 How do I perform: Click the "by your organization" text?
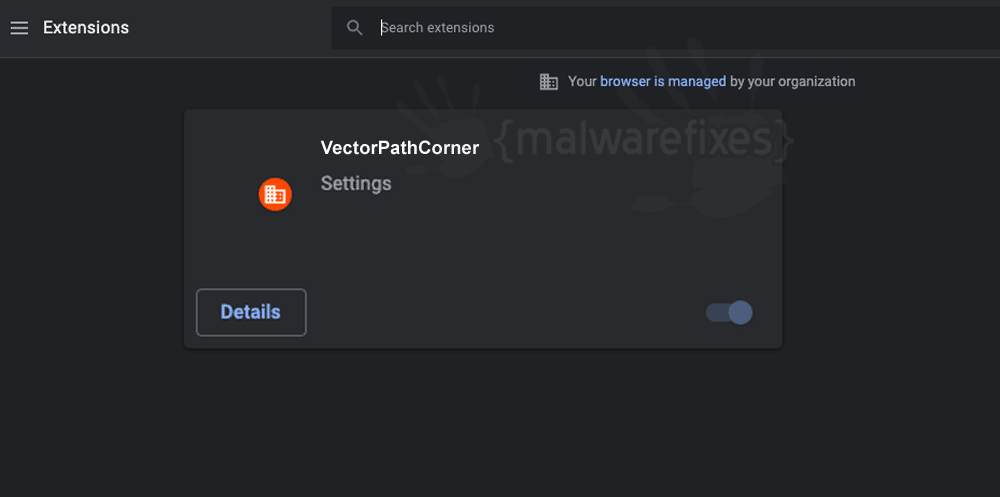[793, 82]
